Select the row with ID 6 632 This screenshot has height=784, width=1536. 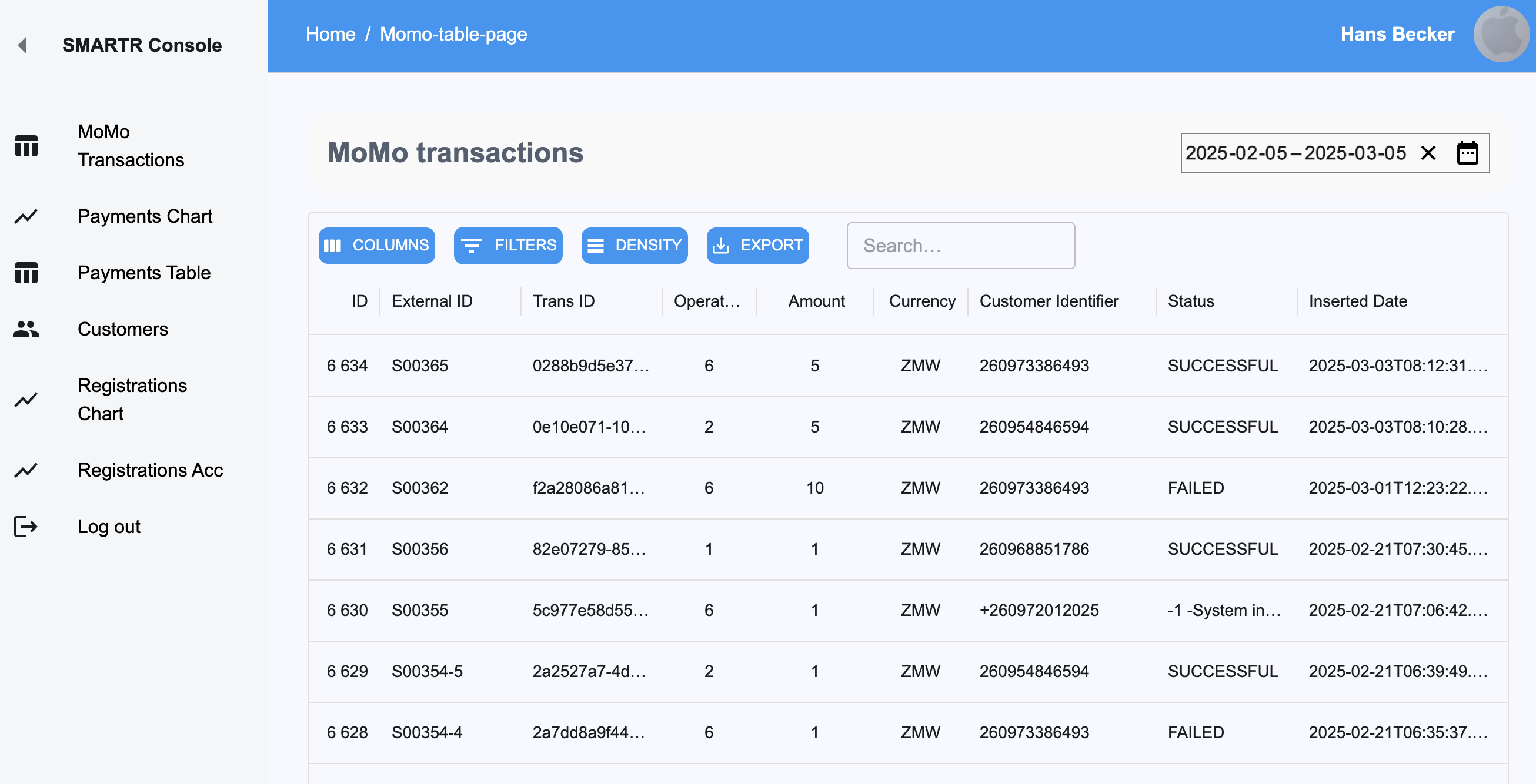[347, 488]
